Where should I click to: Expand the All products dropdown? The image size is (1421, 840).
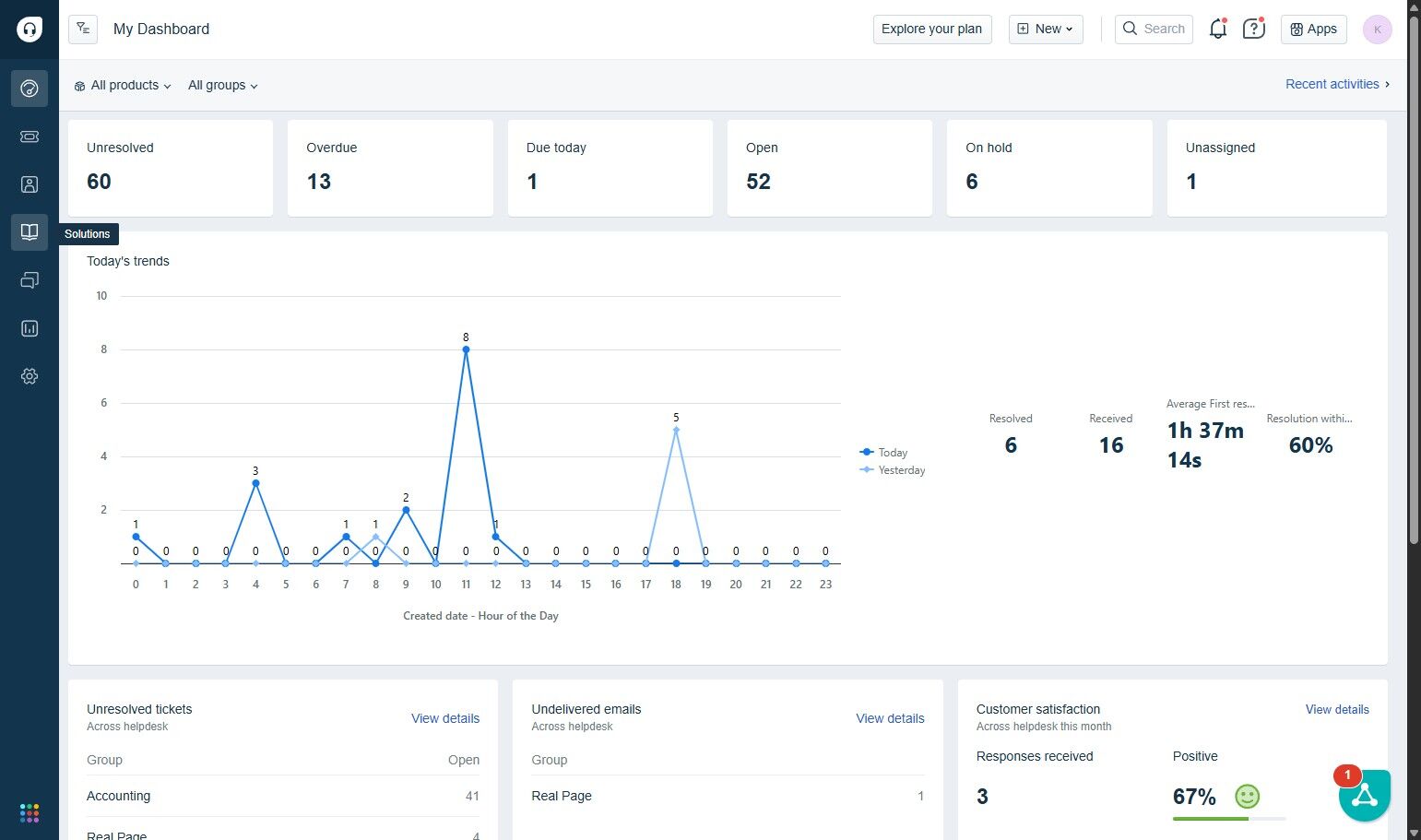point(123,86)
